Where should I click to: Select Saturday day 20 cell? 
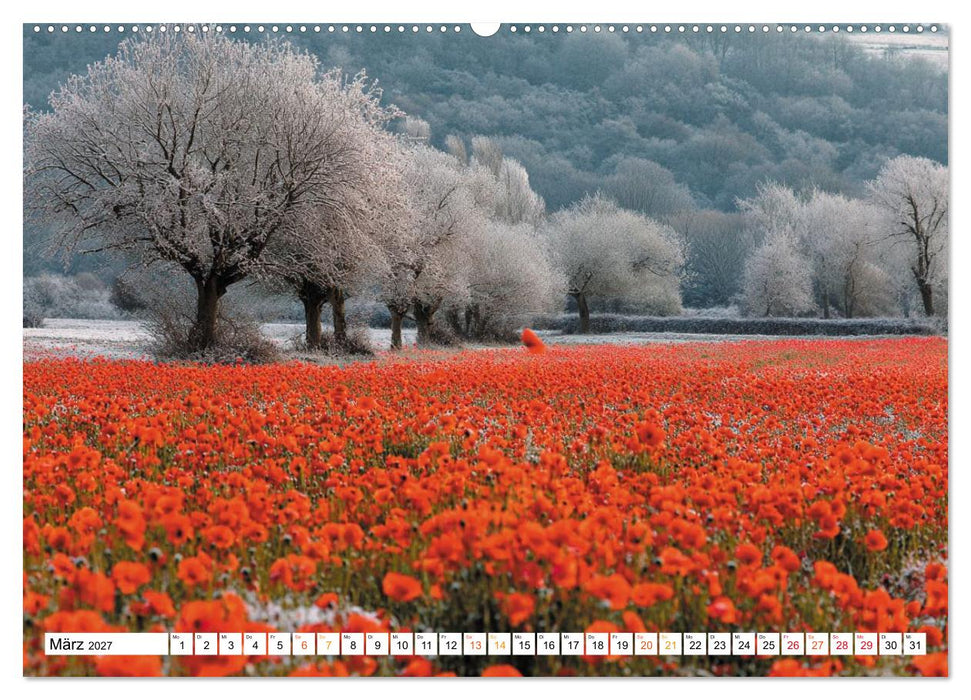[646, 644]
